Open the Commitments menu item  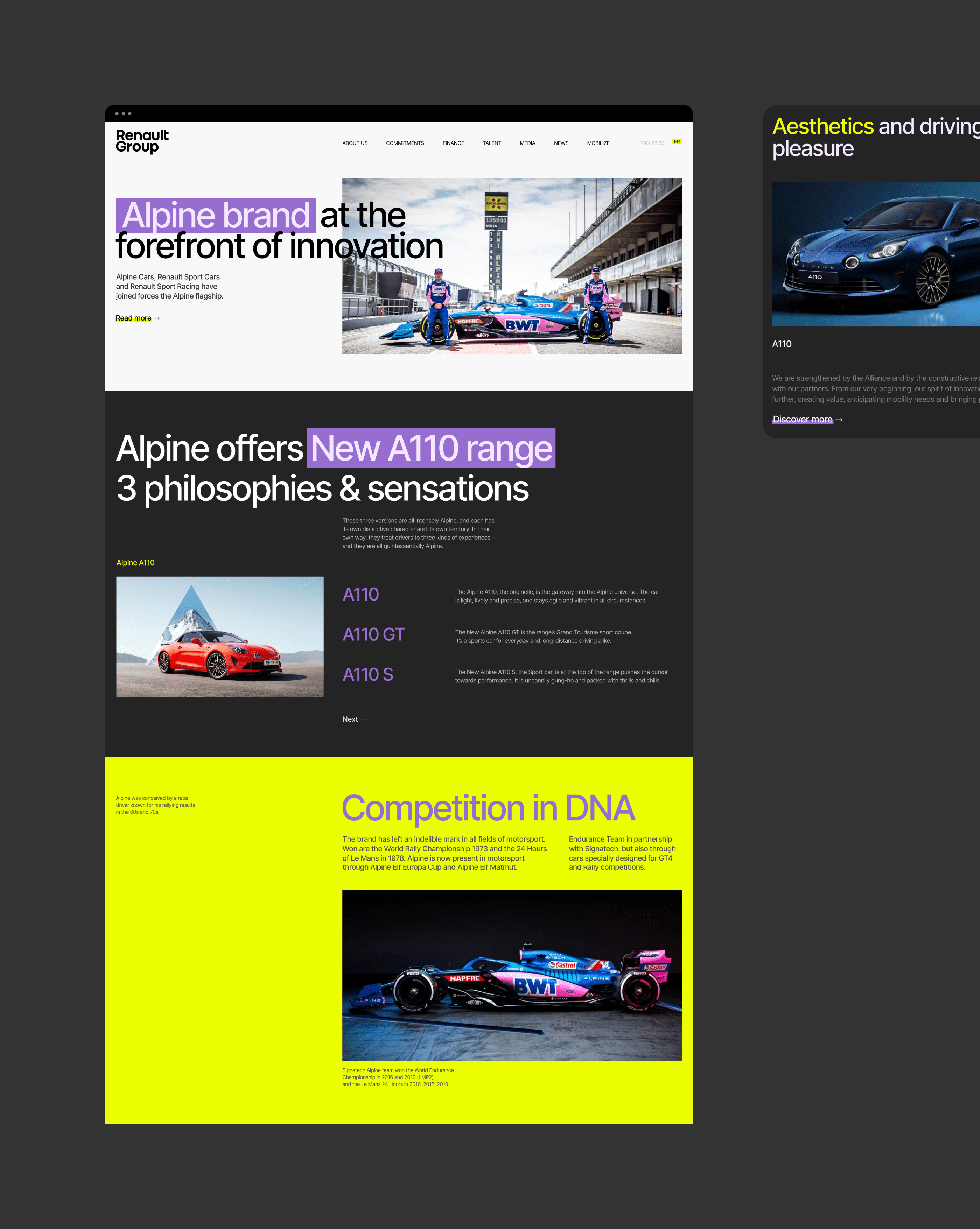click(x=405, y=143)
